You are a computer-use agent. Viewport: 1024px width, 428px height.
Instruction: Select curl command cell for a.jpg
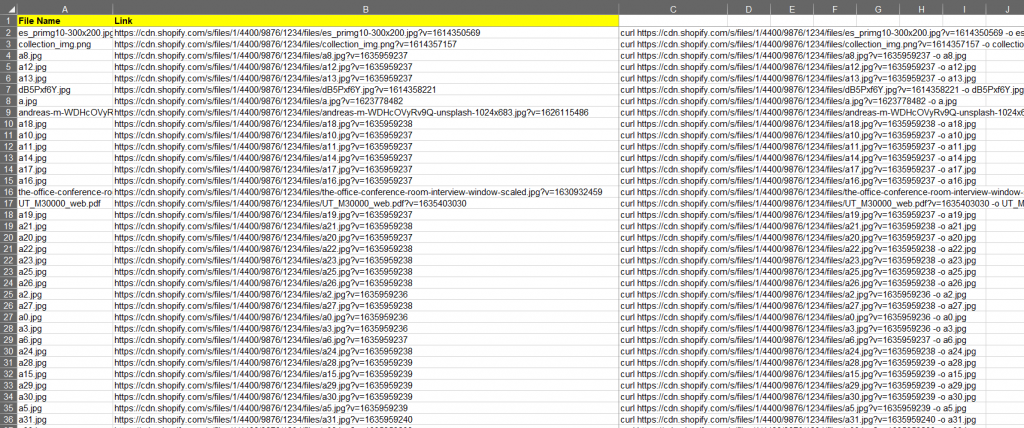pos(673,101)
